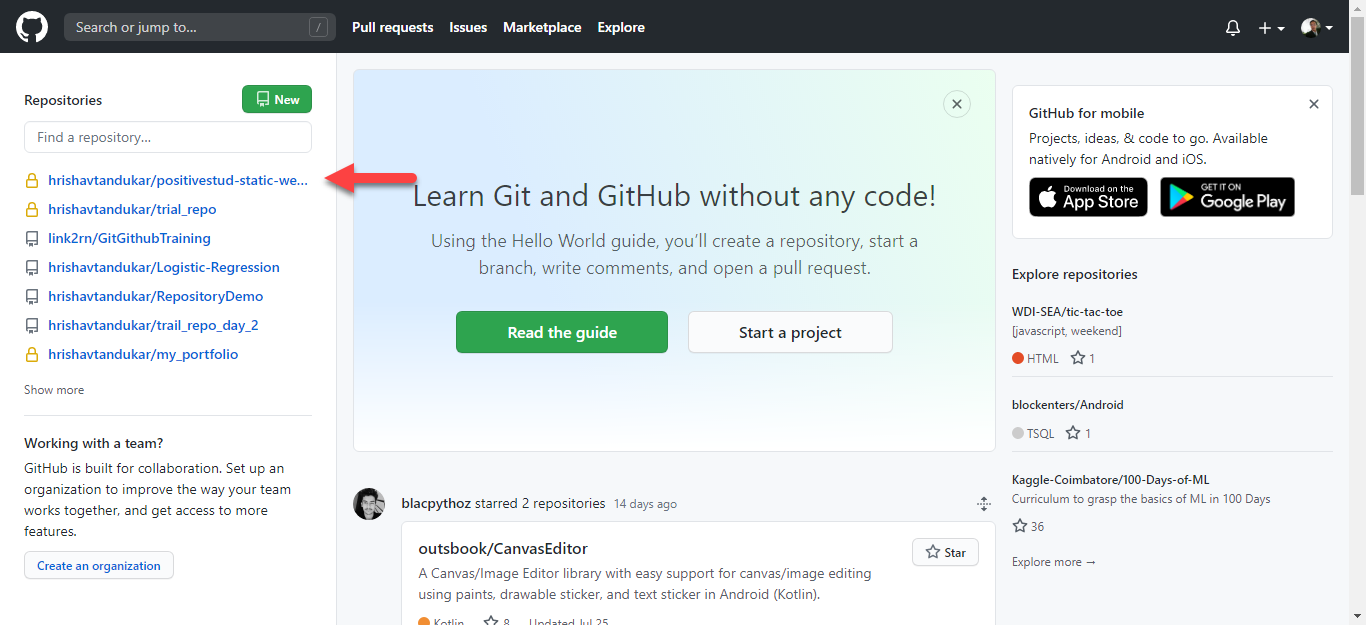
Task: Open link2rn/GitGithubTraining repository
Action: click(x=129, y=238)
